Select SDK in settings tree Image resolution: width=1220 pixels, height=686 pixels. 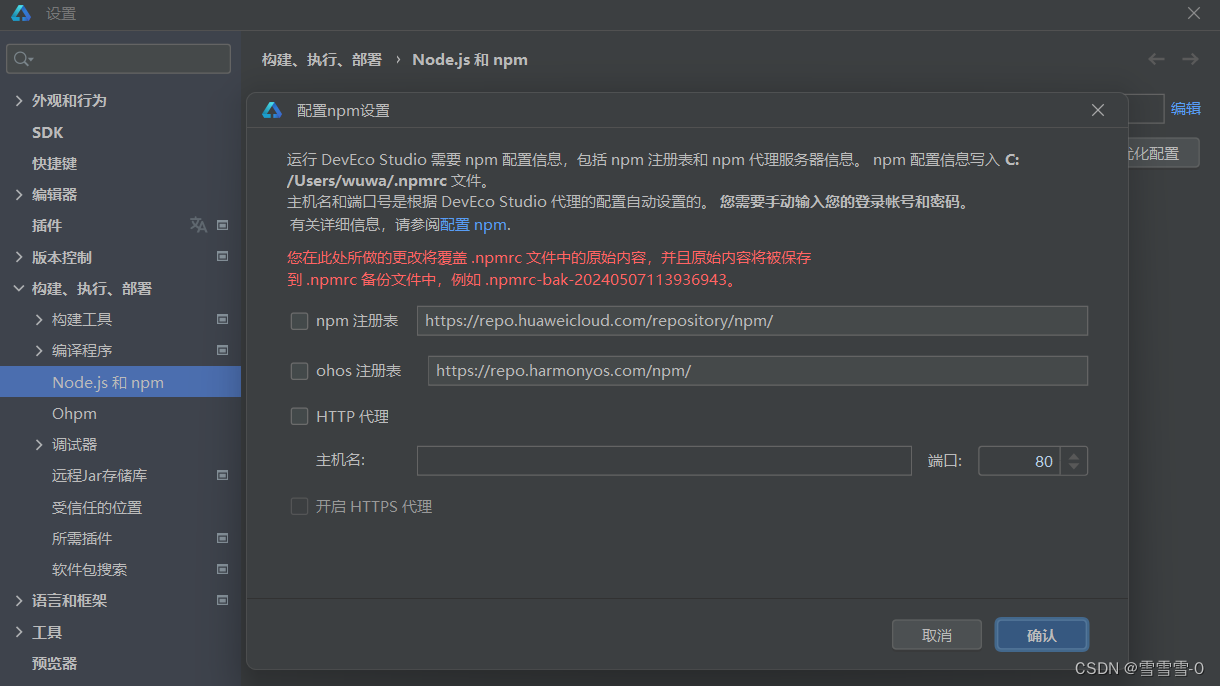[47, 132]
